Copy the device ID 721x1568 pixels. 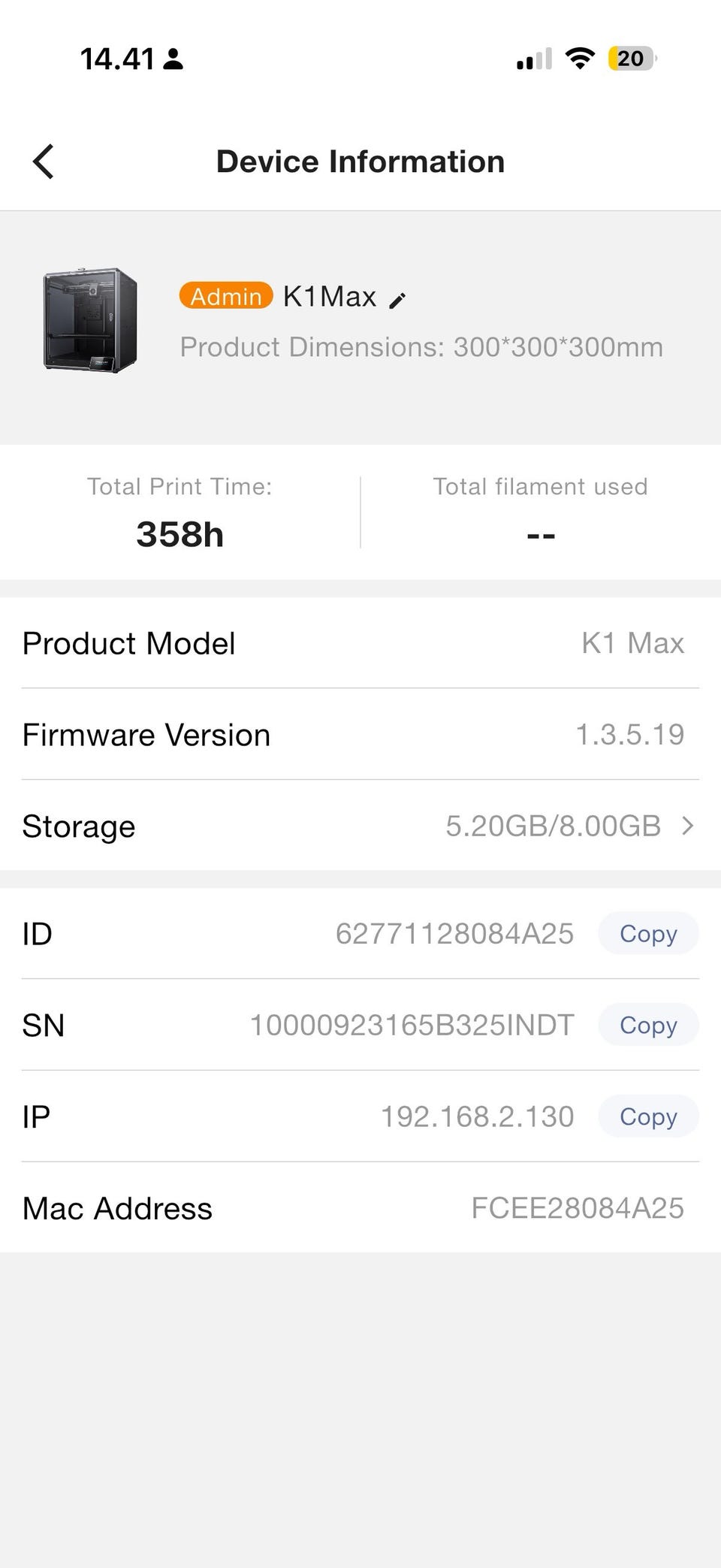click(648, 933)
